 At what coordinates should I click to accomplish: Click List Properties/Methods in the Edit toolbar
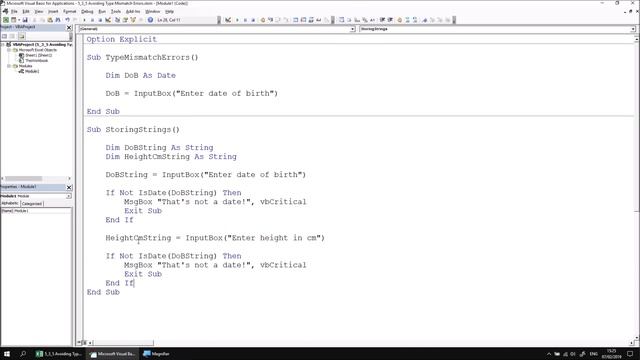[x=341, y=20]
